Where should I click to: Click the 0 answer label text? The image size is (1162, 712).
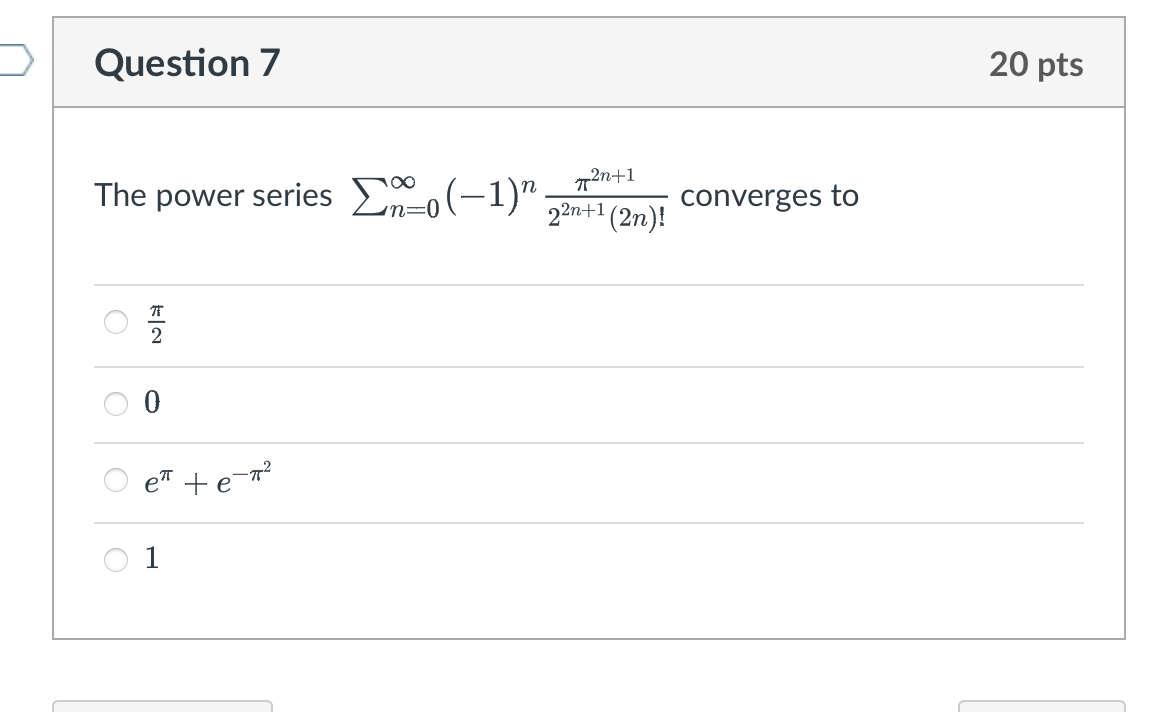point(151,402)
